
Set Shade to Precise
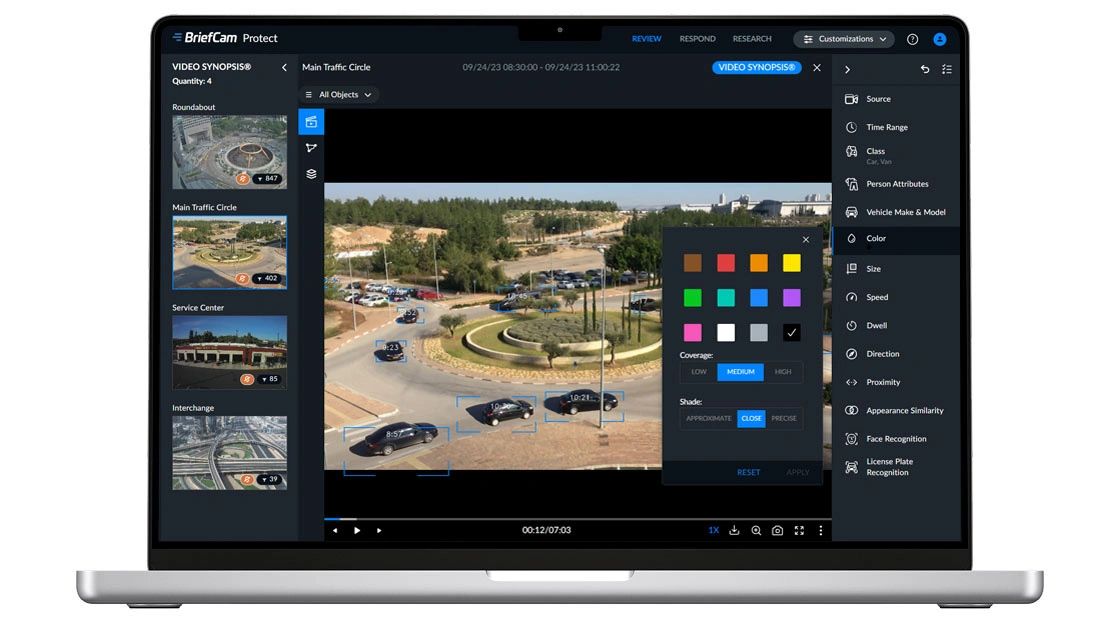(x=784, y=418)
